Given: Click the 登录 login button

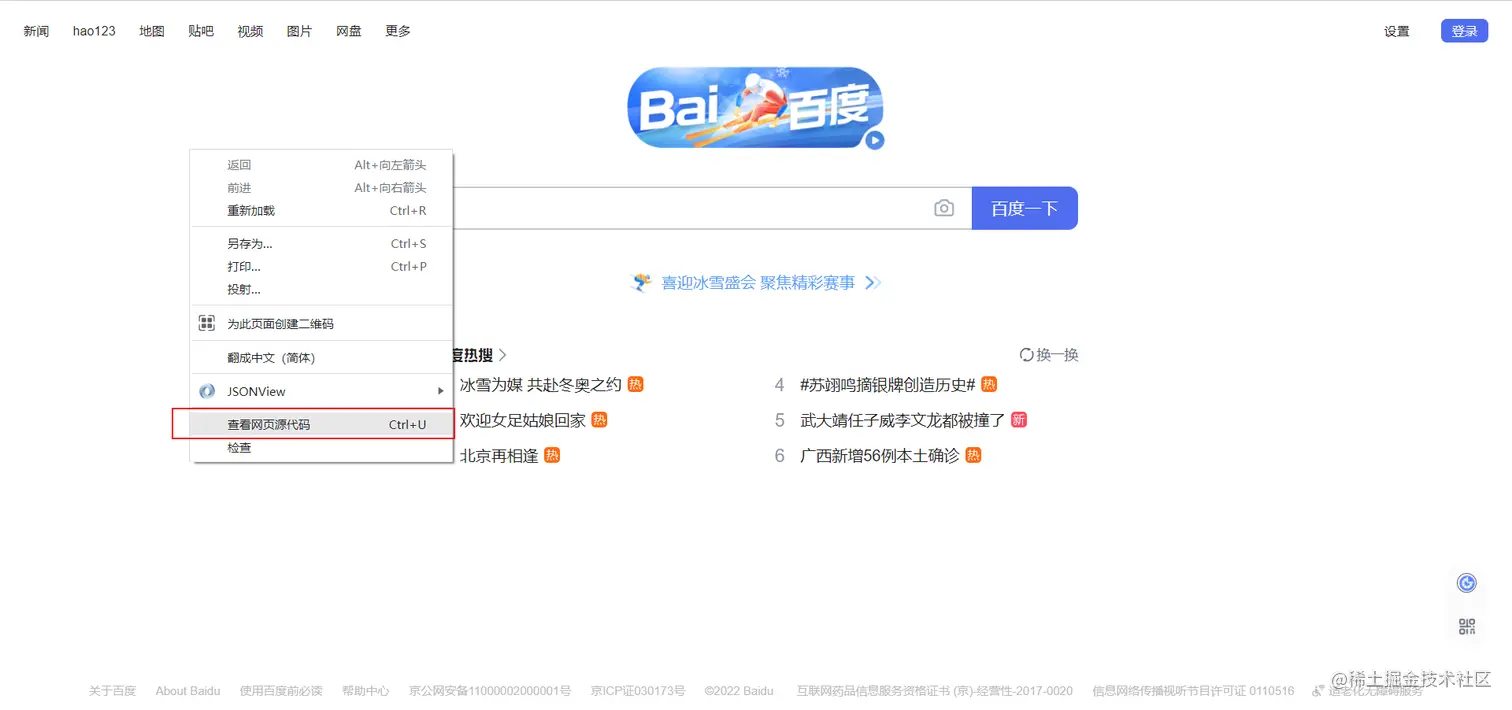Looking at the screenshot, I should 1464,31.
